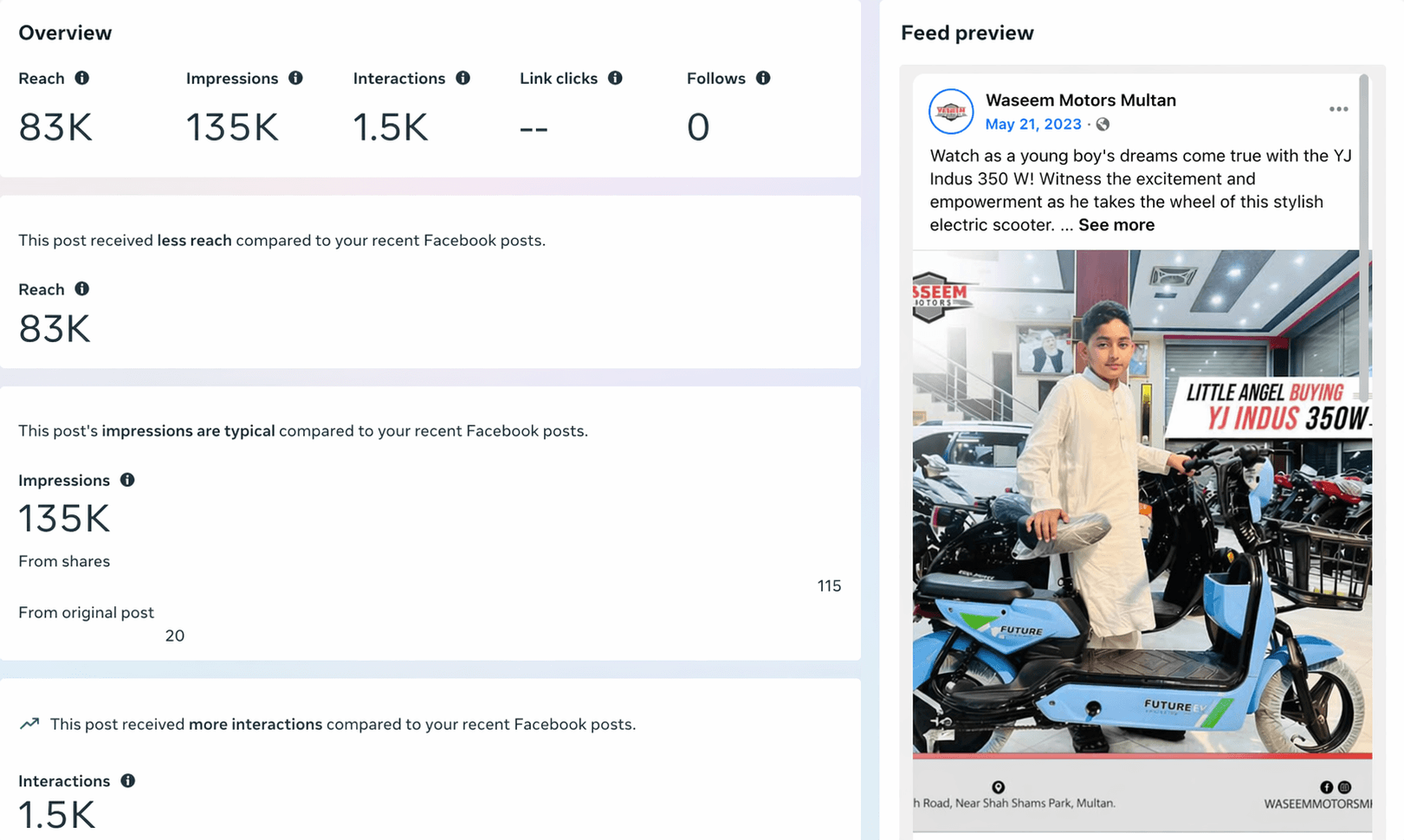Click the From original post label
Viewport: 1404px width, 840px height.
tap(87, 612)
